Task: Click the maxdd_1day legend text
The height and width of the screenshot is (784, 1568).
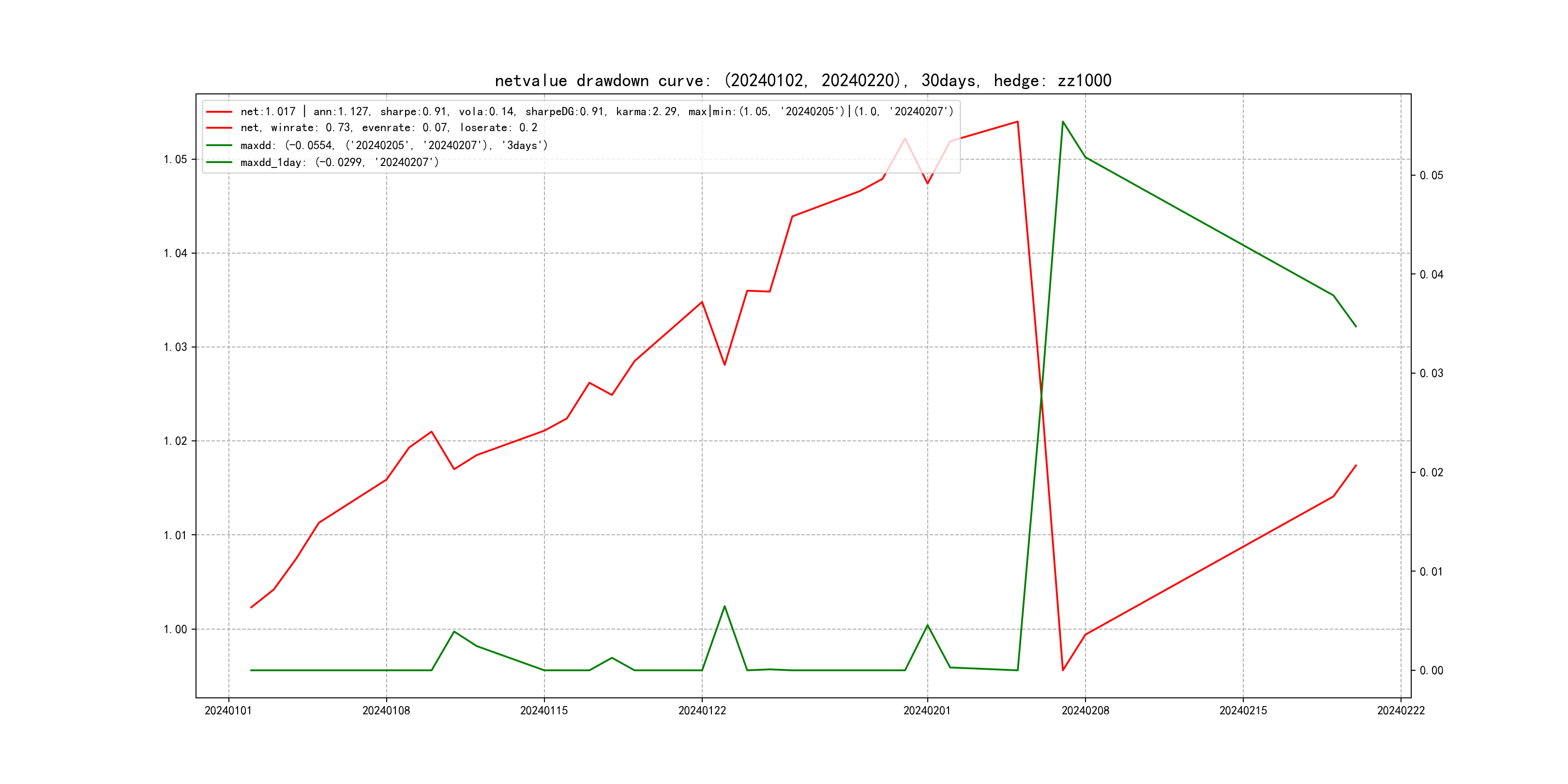Action: pyautogui.click(x=339, y=163)
